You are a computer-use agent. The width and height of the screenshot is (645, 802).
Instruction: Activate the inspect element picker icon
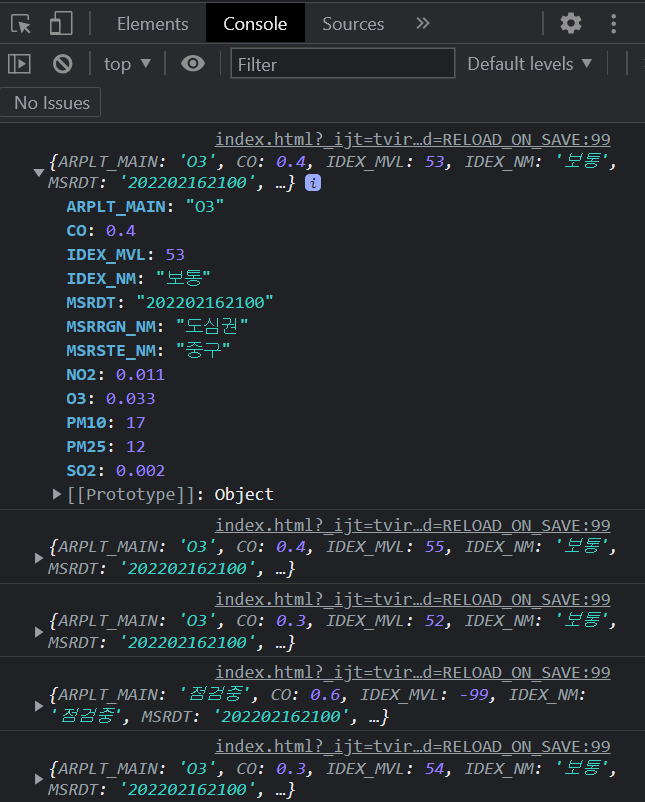[x=22, y=24]
